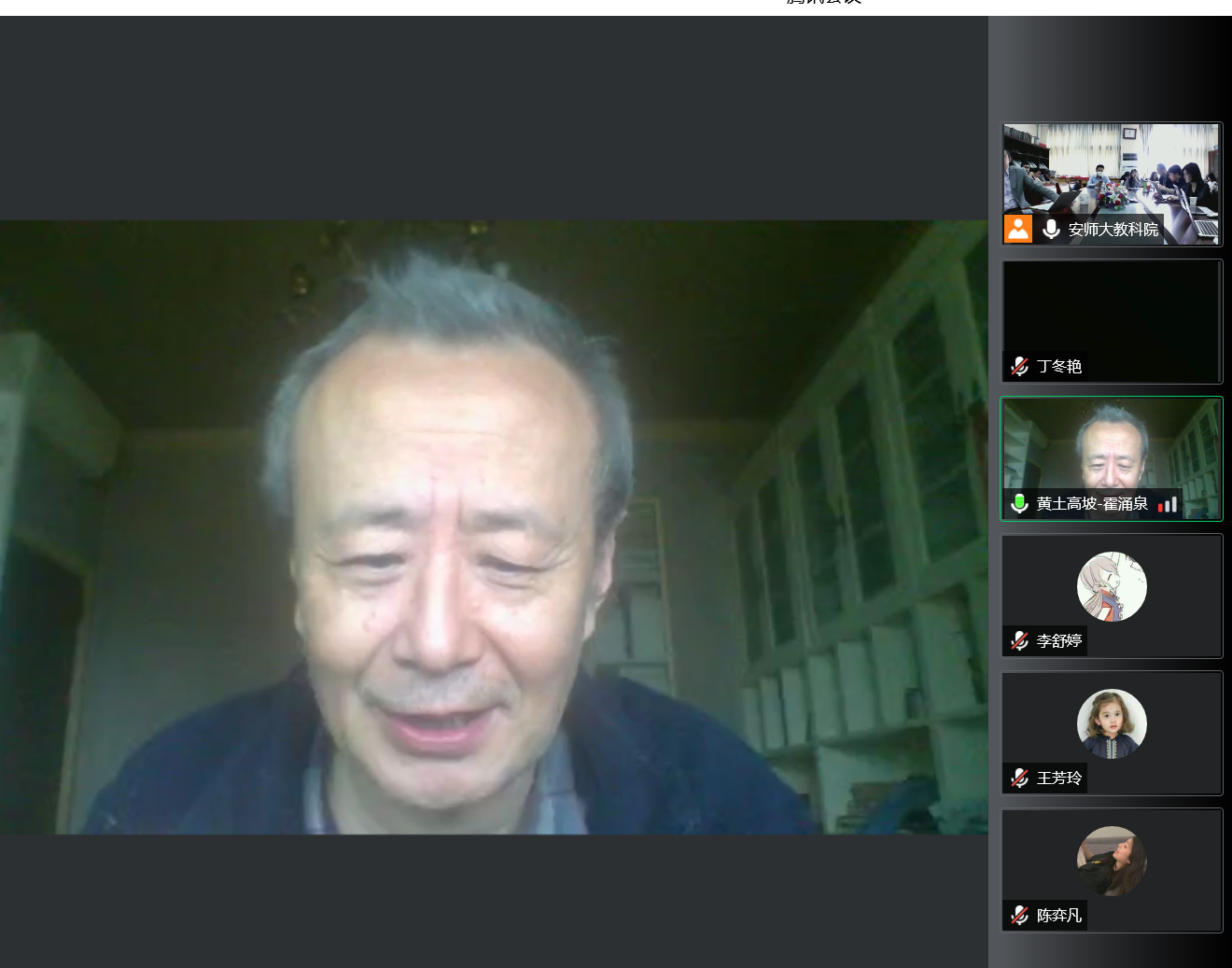The height and width of the screenshot is (968, 1232).
Task: Select 陈弈凡's round profile avatar
Action: (1112, 861)
